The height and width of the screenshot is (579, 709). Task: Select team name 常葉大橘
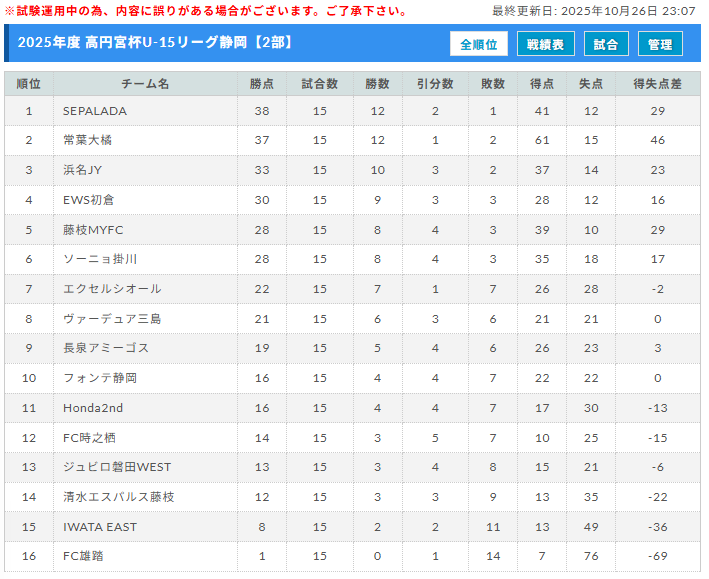87,140
